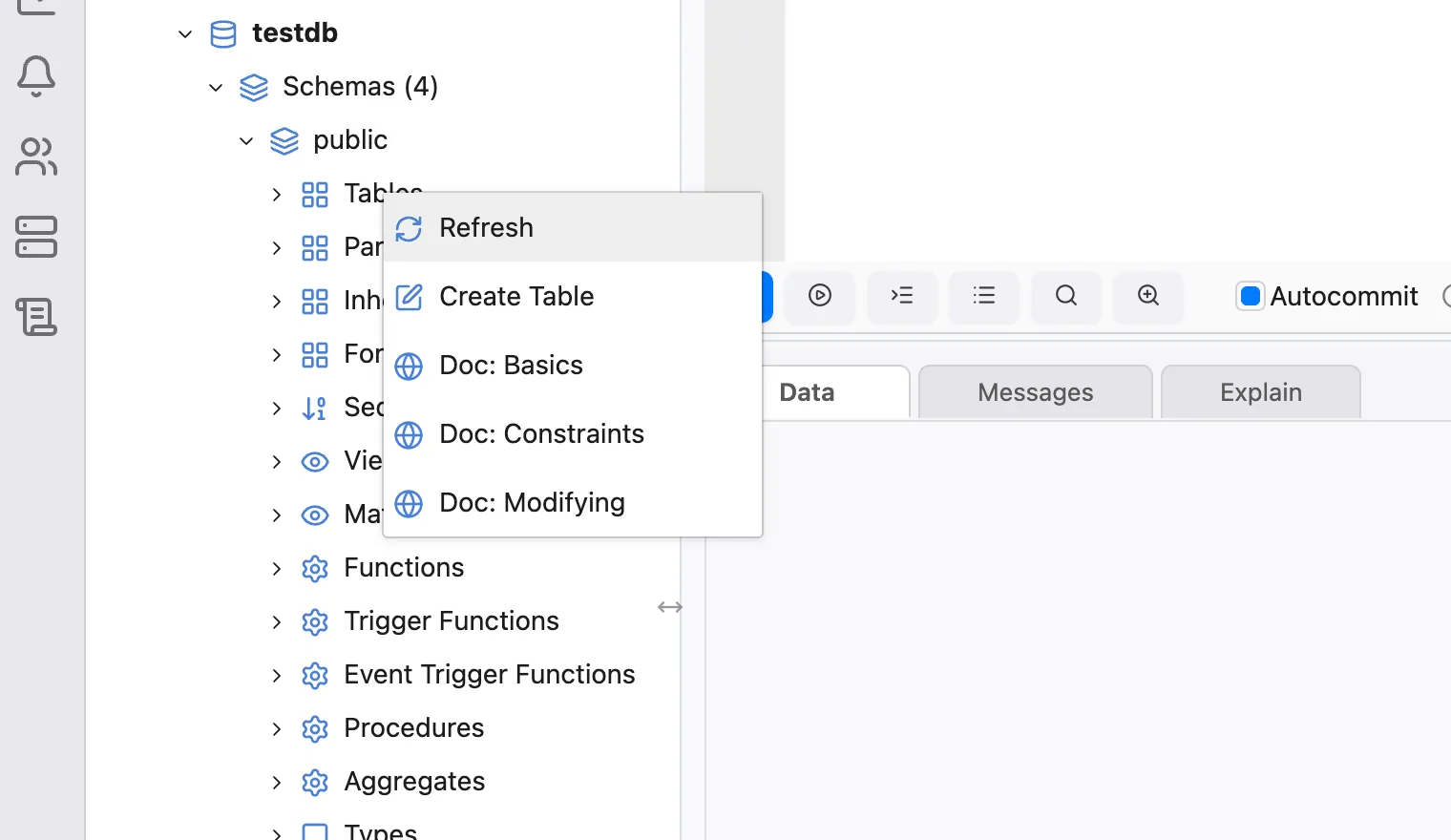Image resolution: width=1451 pixels, height=840 pixels.
Task: Open the users icon in sidebar
Action: 36,157
